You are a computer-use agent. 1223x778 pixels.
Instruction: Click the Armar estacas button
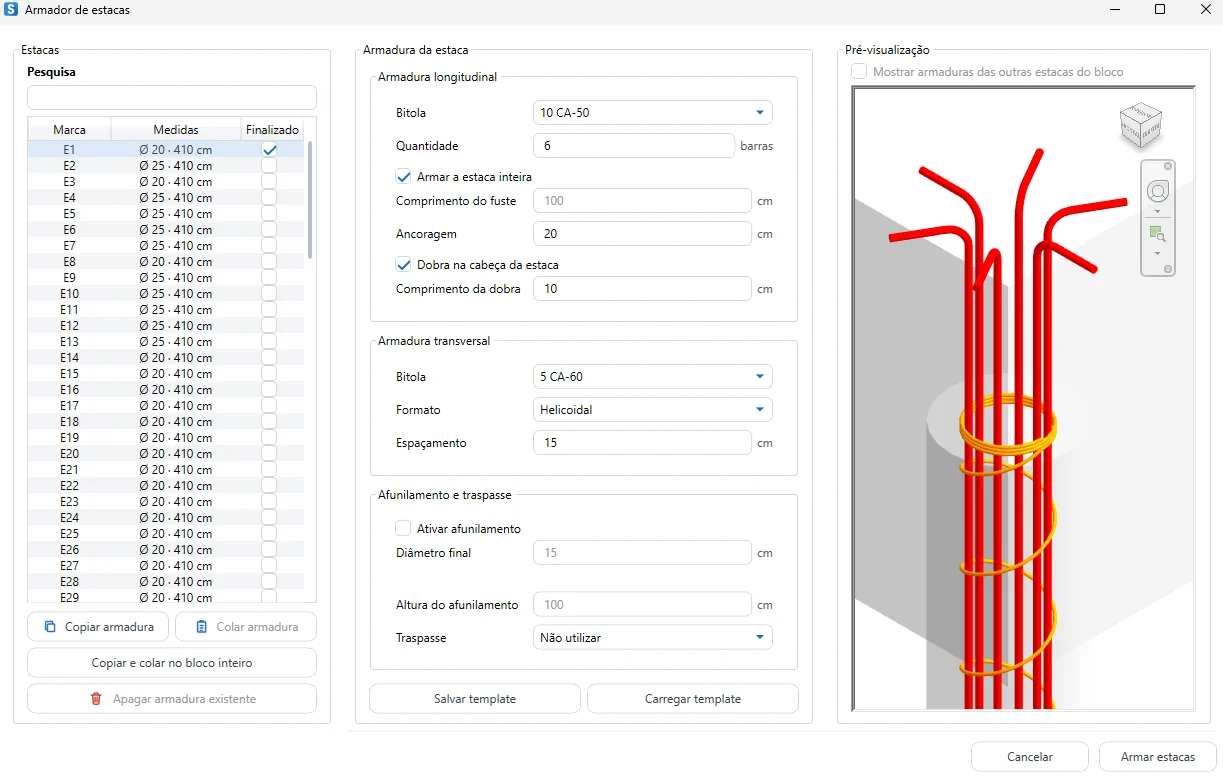1158,757
